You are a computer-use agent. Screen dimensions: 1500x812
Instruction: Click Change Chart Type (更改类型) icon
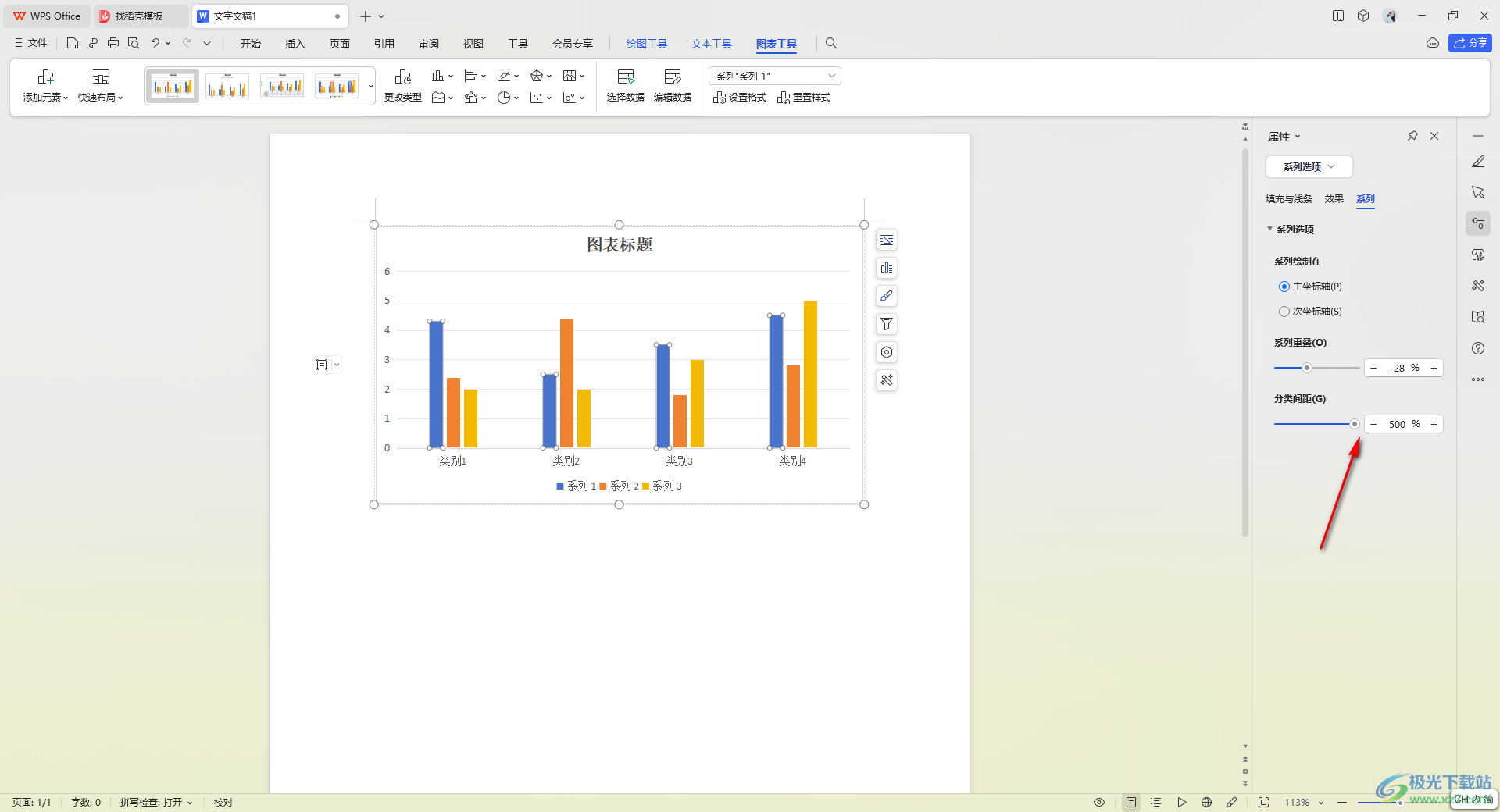click(x=403, y=86)
